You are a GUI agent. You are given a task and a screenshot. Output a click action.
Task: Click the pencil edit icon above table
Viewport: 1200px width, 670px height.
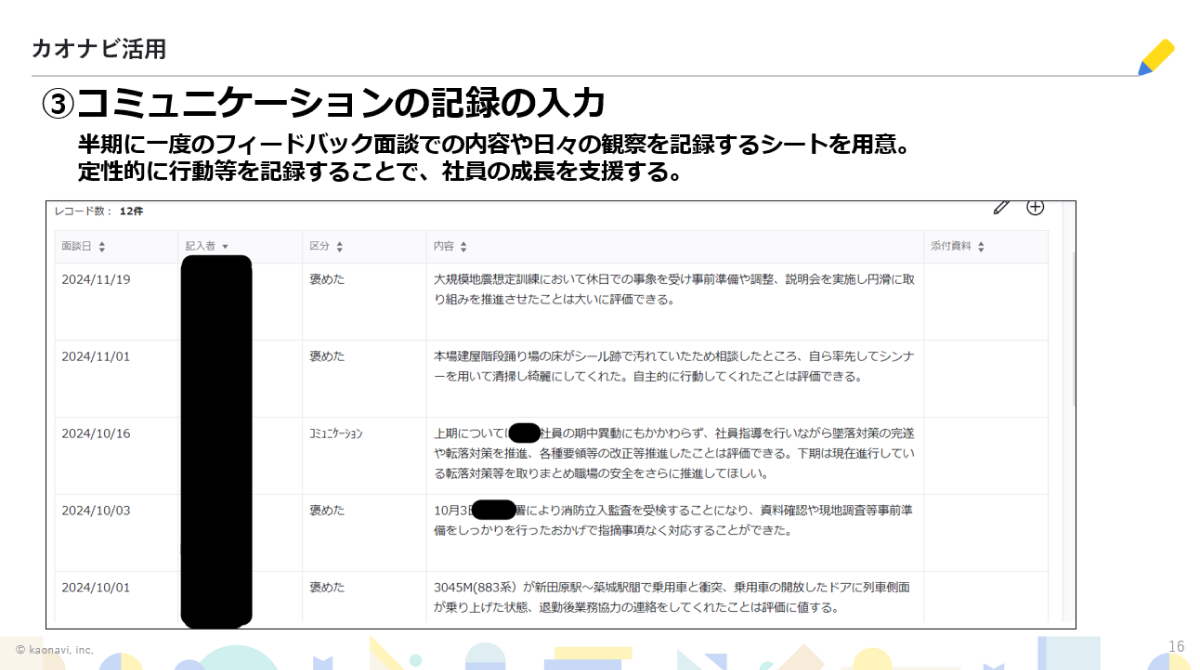point(1001,207)
